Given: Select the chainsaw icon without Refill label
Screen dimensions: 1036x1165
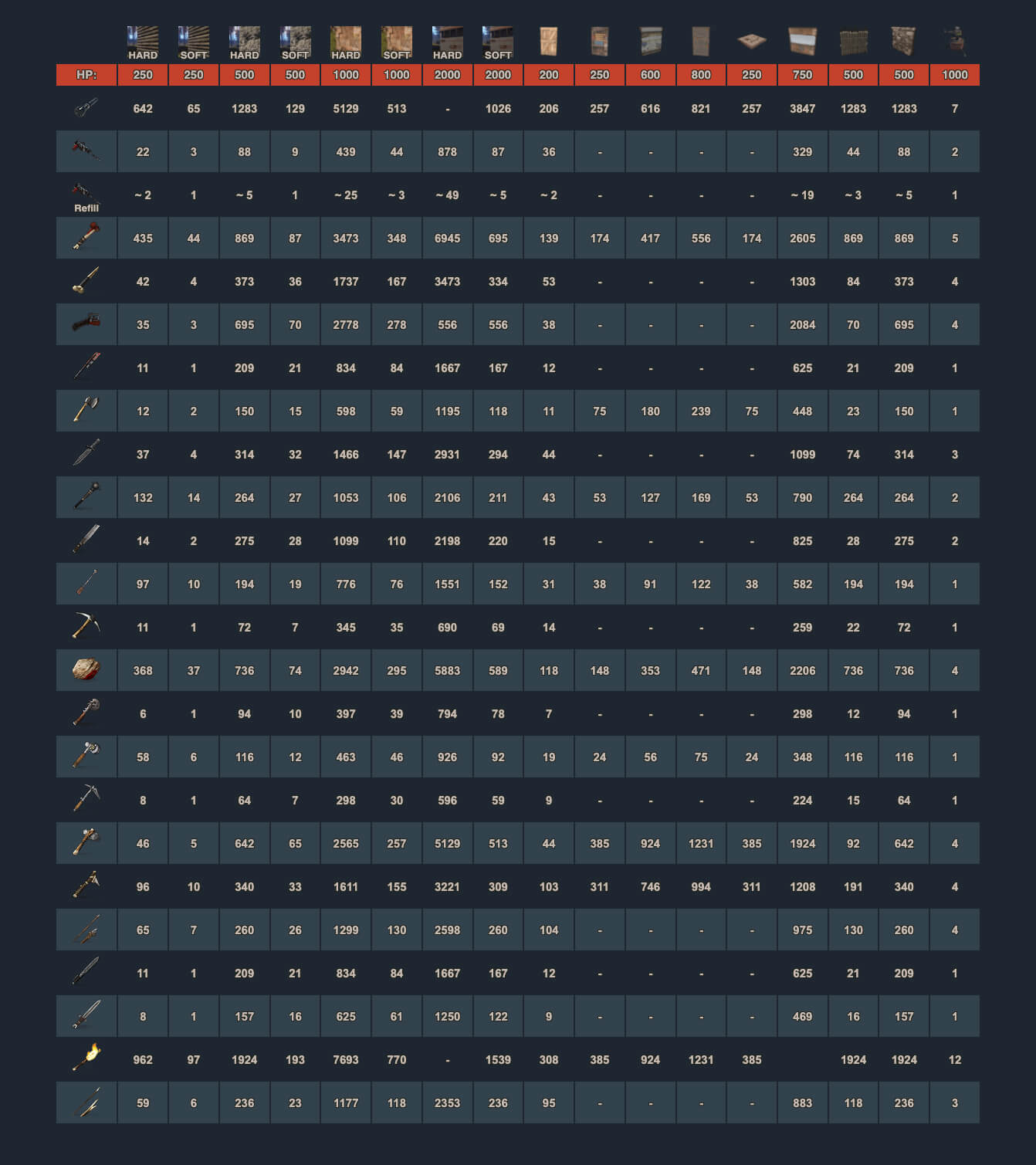Looking at the screenshot, I should [x=86, y=150].
